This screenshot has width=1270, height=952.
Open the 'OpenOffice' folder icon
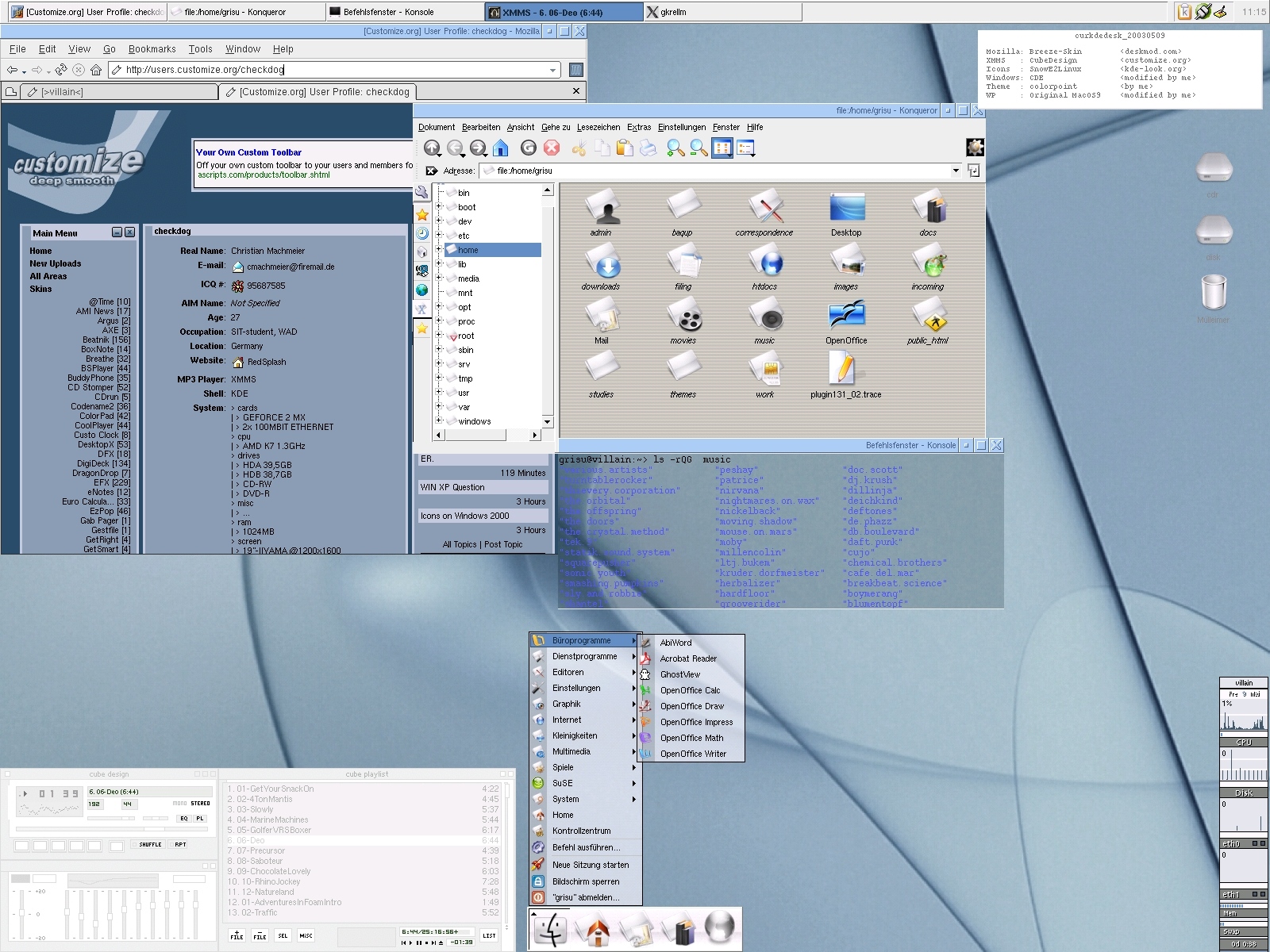click(x=846, y=321)
